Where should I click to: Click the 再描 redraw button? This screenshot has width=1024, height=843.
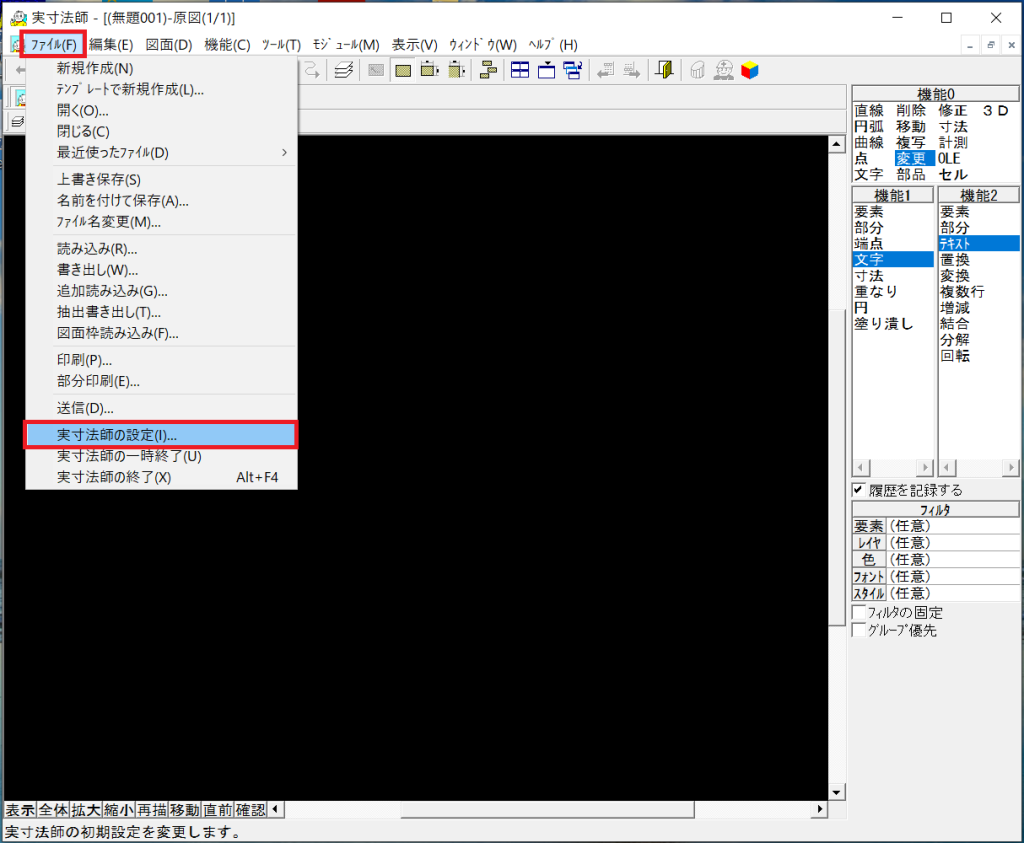152,810
